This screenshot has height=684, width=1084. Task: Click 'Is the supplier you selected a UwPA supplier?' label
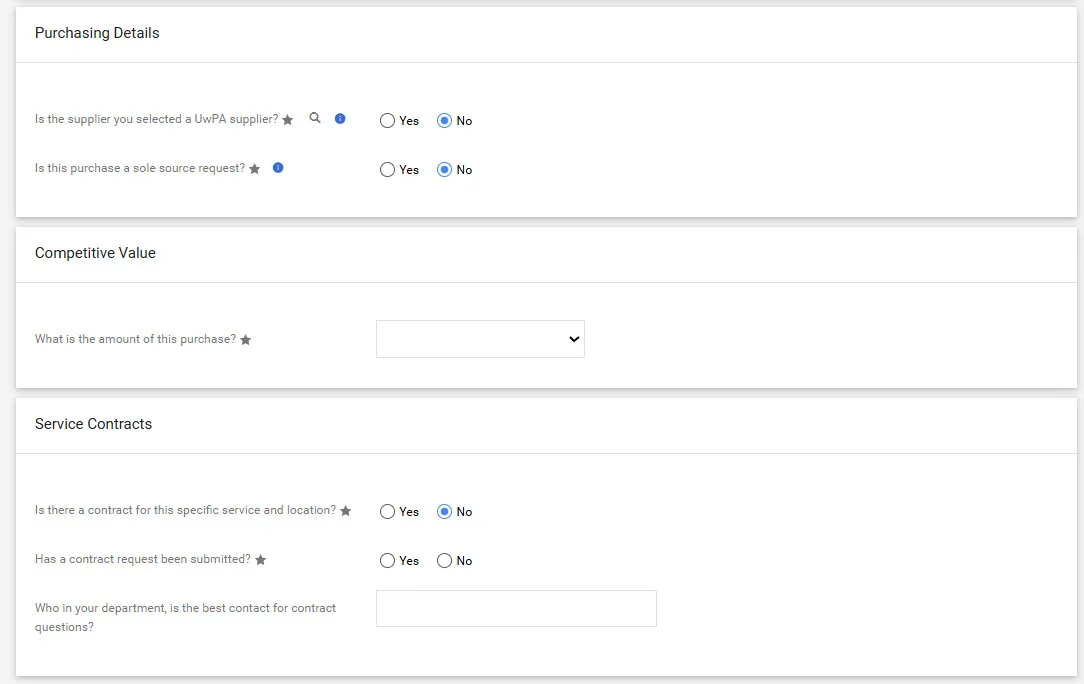point(156,119)
